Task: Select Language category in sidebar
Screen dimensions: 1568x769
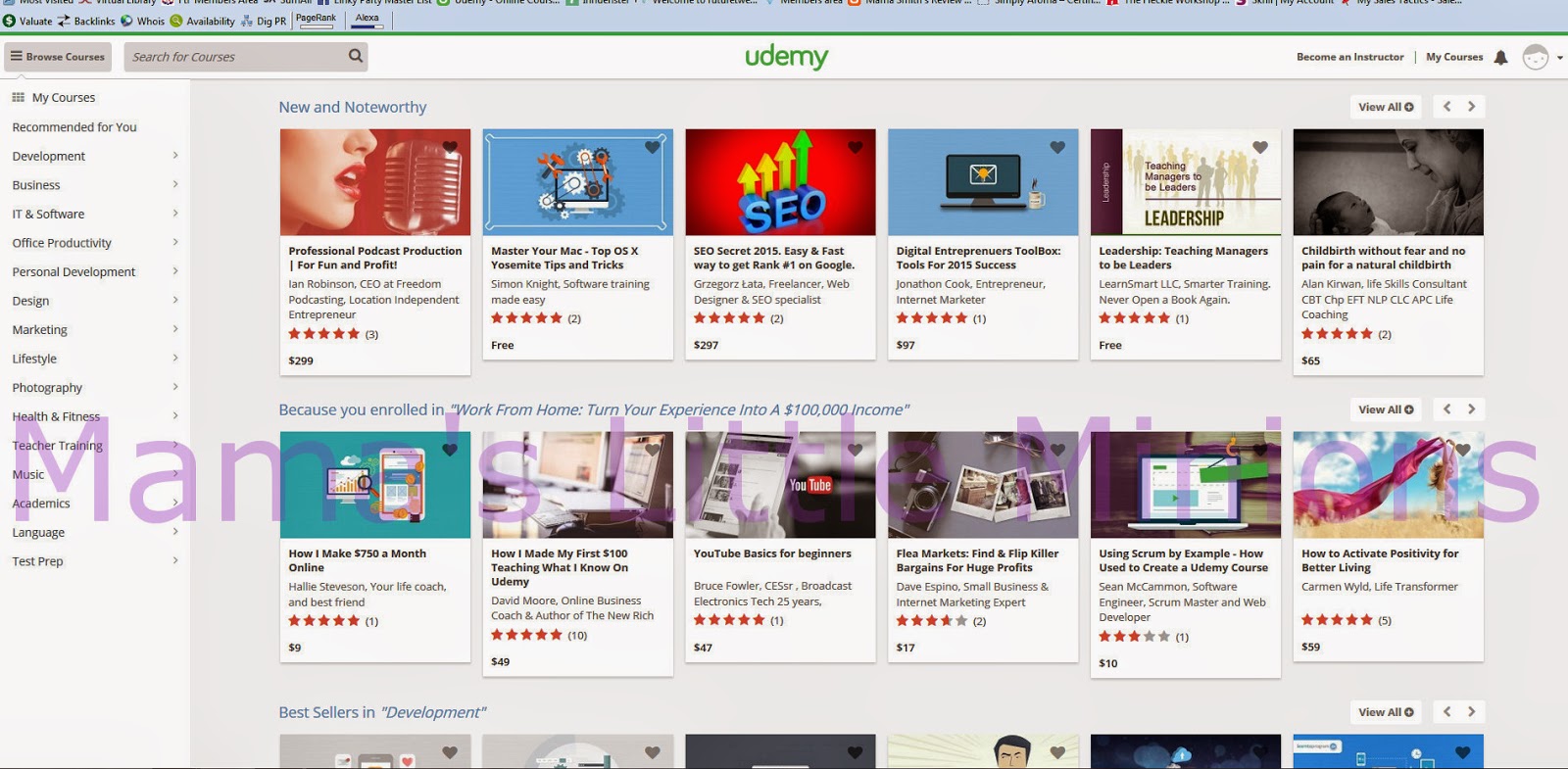Action: pyautogui.click(x=38, y=533)
